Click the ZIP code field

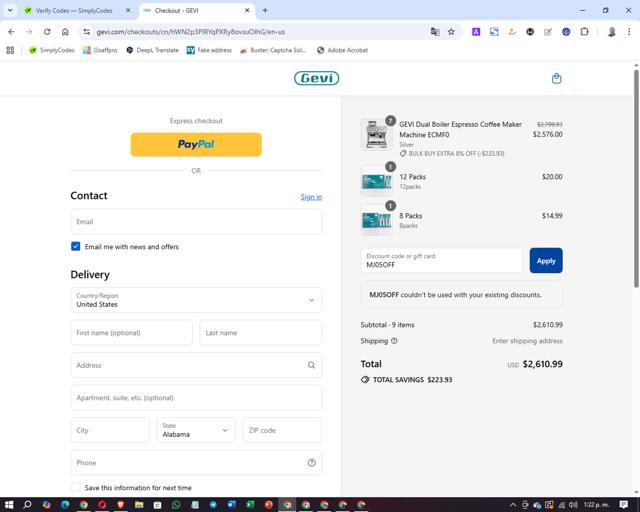click(x=282, y=430)
